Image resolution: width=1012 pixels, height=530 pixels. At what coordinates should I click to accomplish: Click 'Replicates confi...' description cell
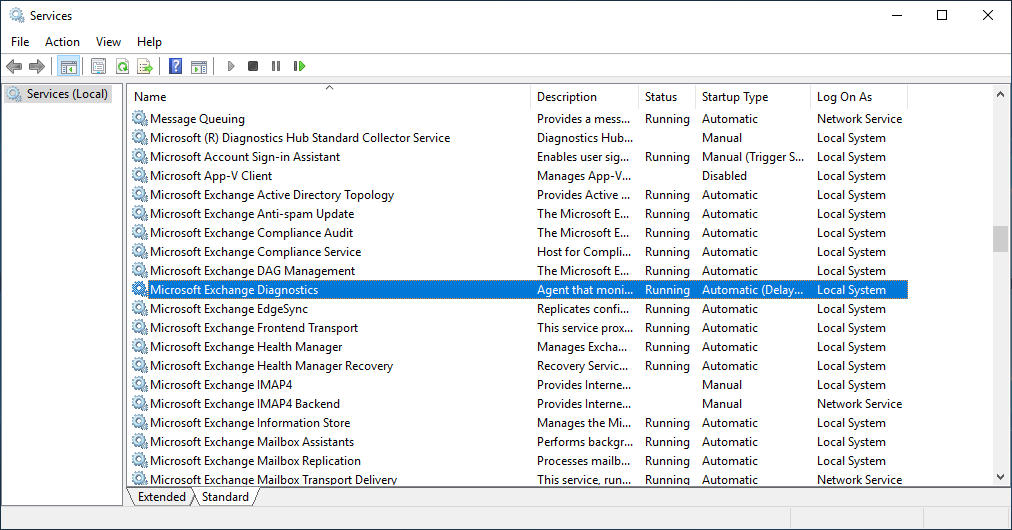point(583,309)
